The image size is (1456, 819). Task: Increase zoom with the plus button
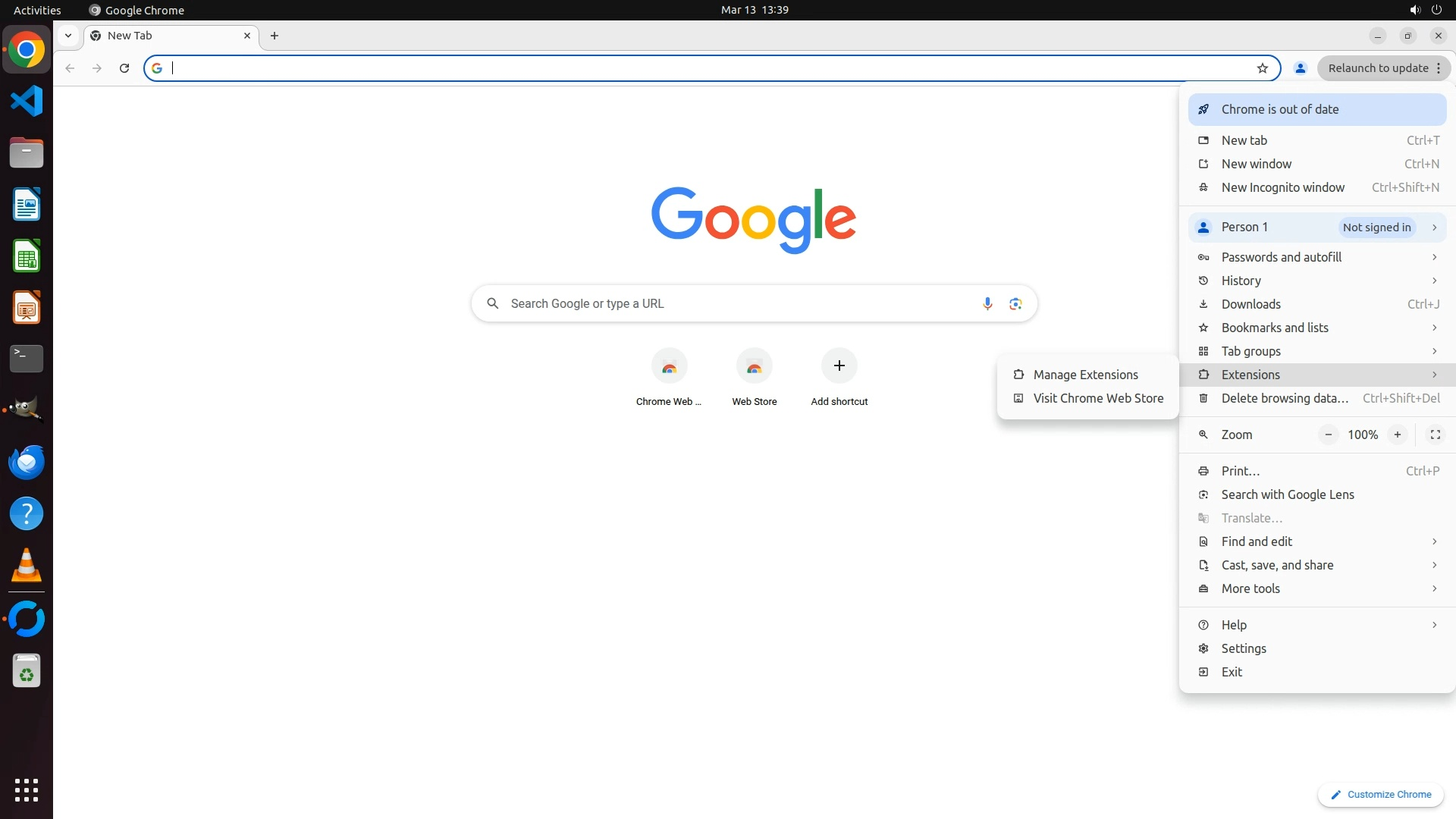coord(1397,435)
